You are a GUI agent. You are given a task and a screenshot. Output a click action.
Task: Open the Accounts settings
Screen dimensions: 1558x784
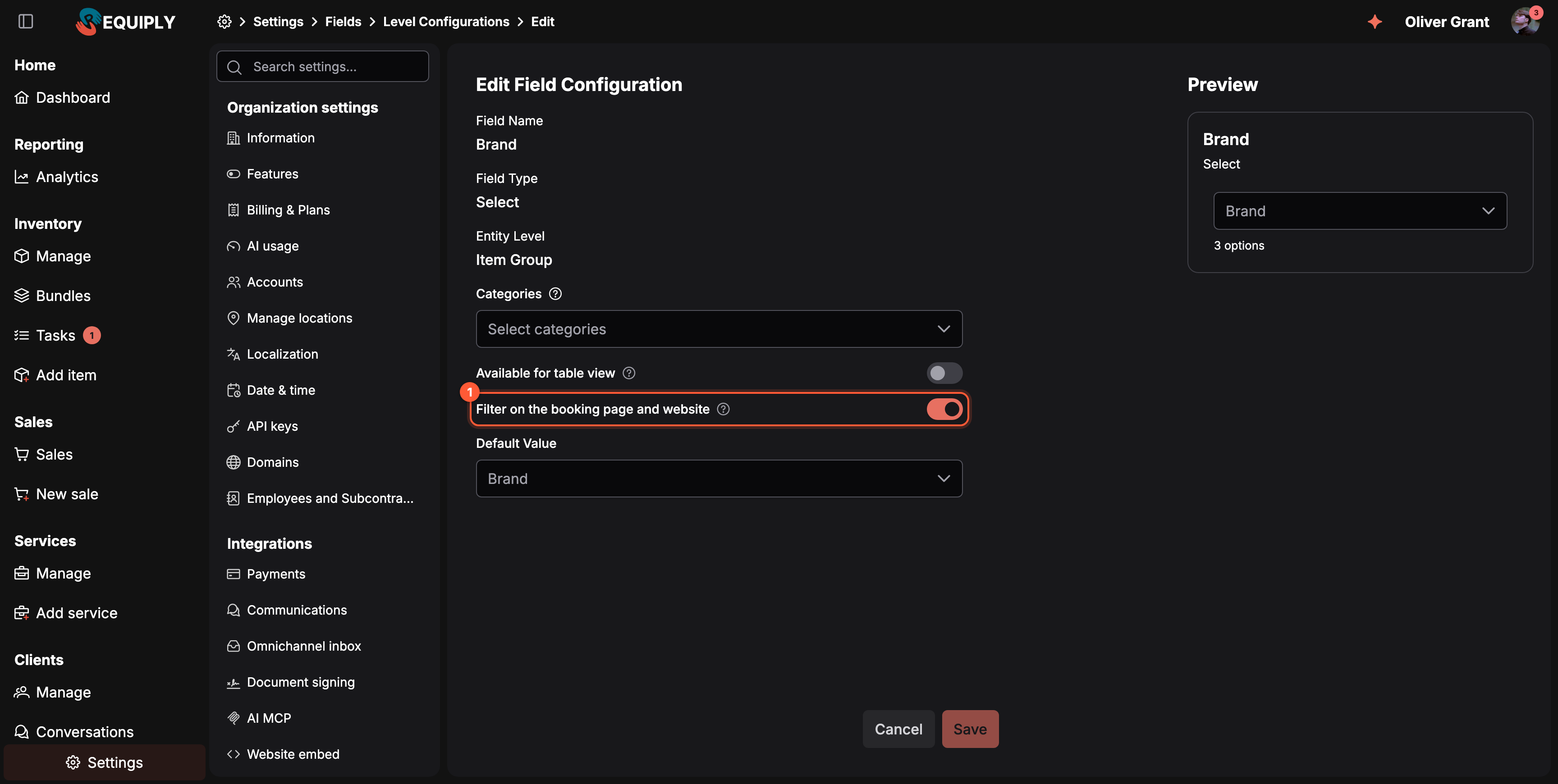tap(265, 283)
